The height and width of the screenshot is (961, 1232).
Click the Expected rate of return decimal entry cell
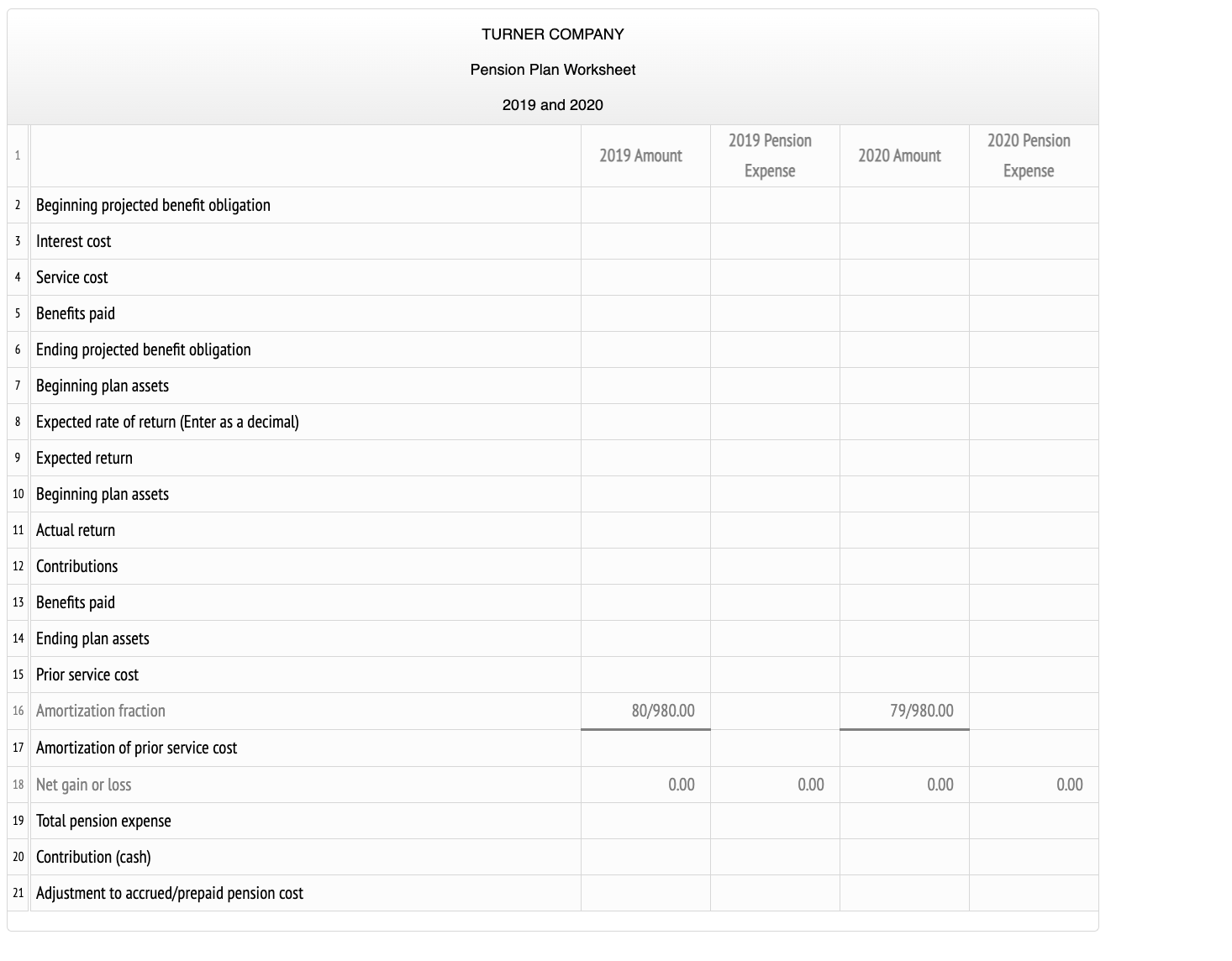(645, 422)
